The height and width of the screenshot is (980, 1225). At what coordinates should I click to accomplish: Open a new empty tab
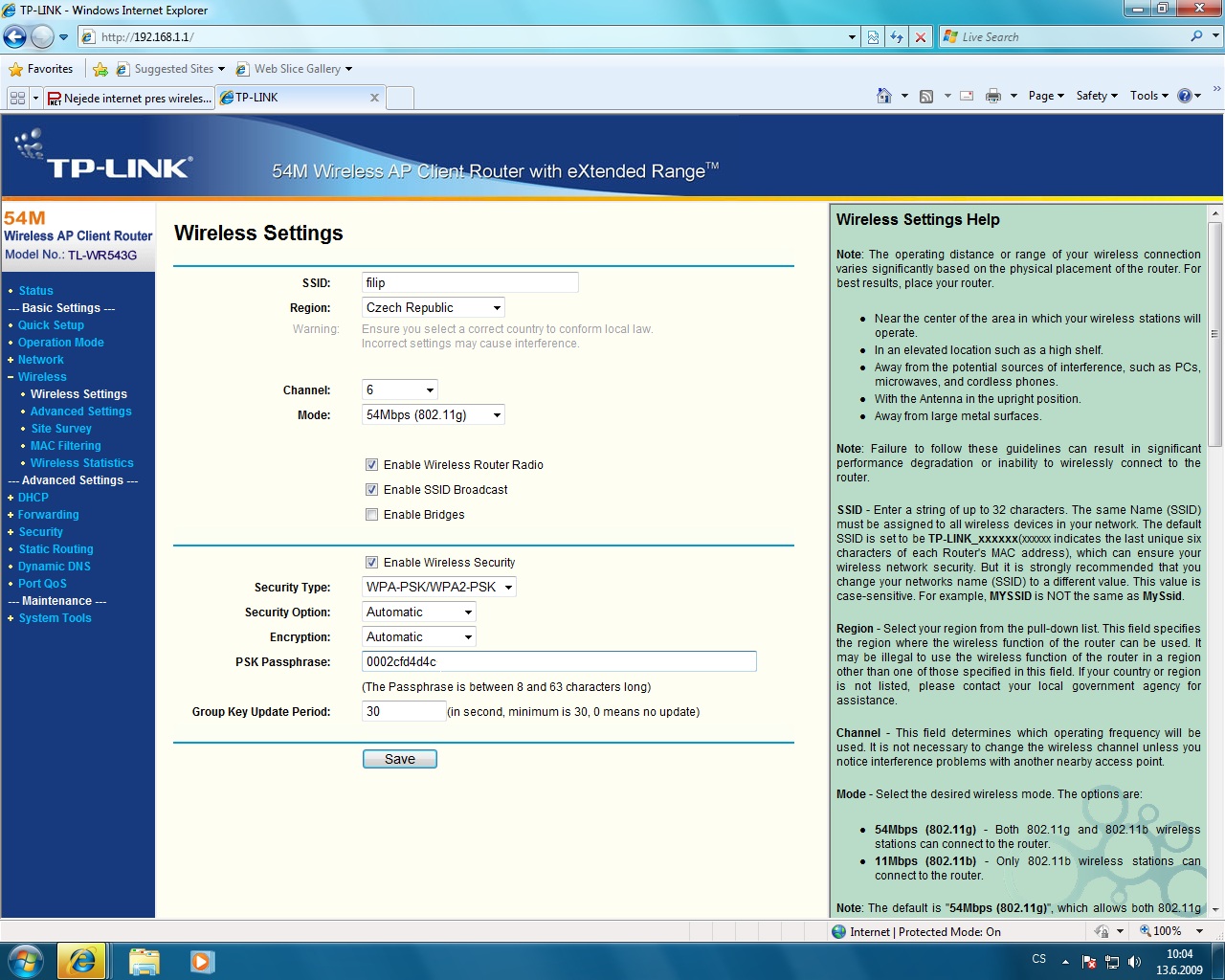click(400, 98)
